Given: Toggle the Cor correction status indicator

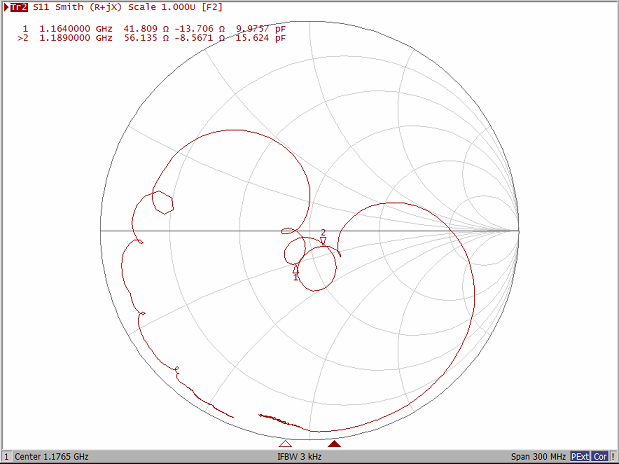Looking at the screenshot, I should tap(600, 457).
